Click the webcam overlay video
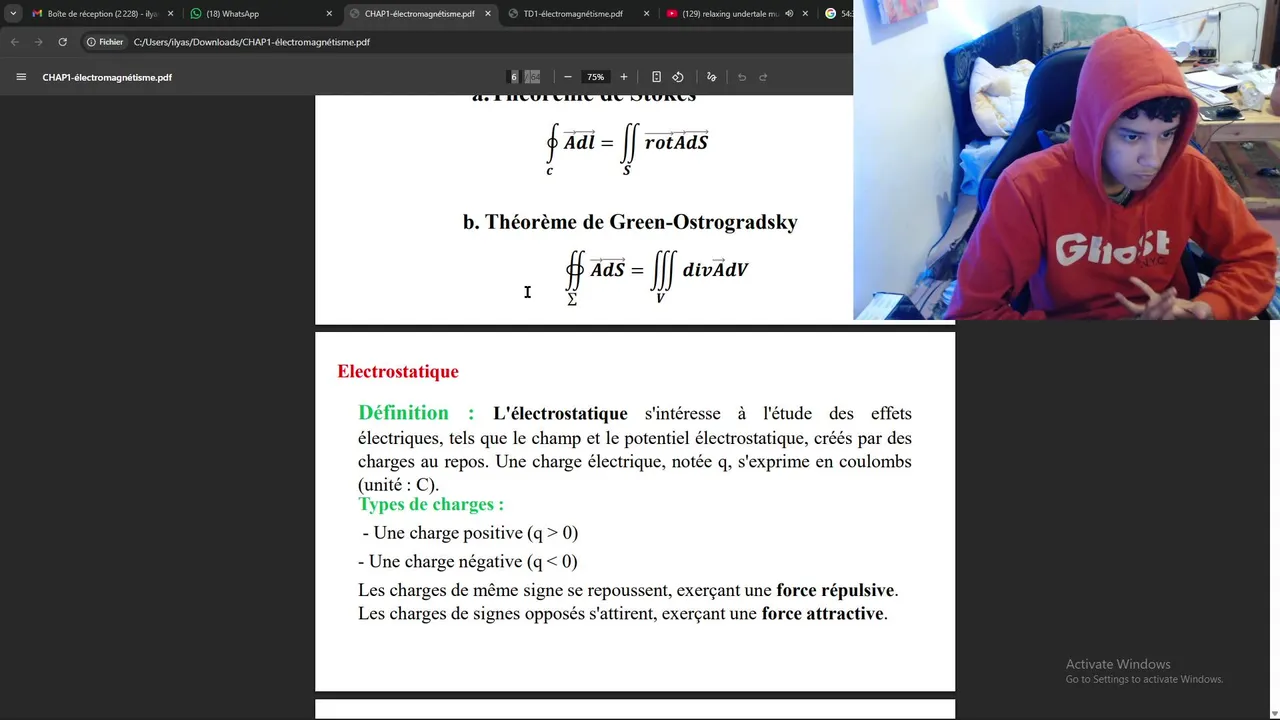This screenshot has height=720, width=1280. [x=1066, y=160]
